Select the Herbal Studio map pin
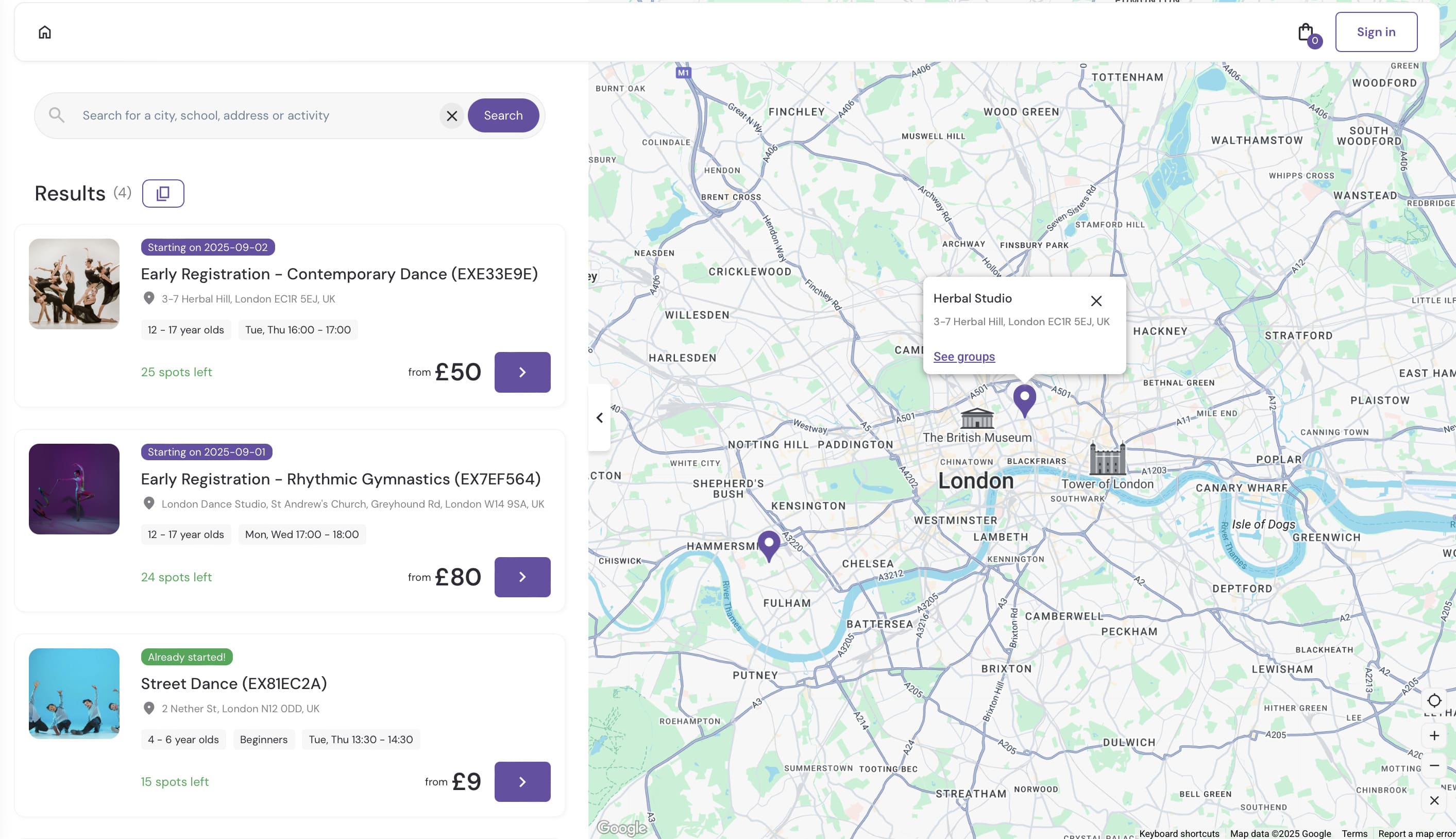1456x839 pixels. (1025, 400)
